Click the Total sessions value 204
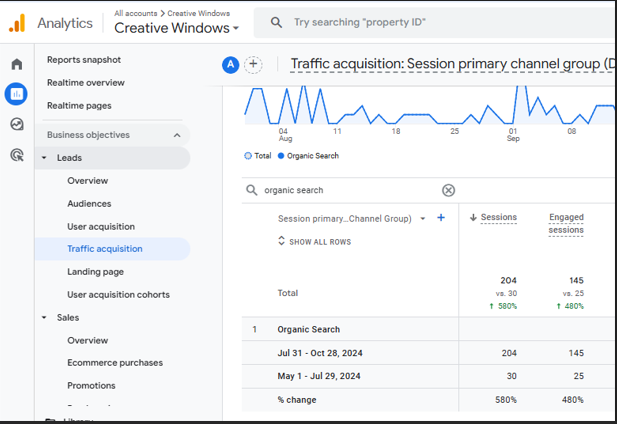The height and width of the screenshot is (424, 617). 508,280
